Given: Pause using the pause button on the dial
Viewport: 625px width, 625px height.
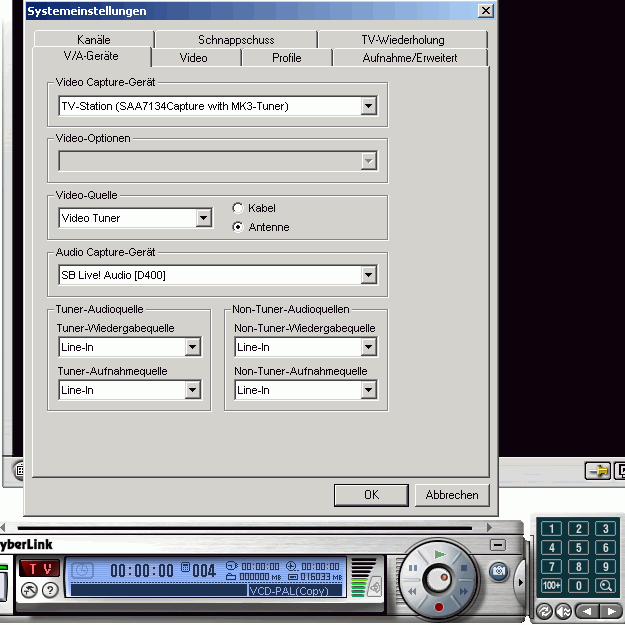Looking at the screenshot, I should coord(413,568).
